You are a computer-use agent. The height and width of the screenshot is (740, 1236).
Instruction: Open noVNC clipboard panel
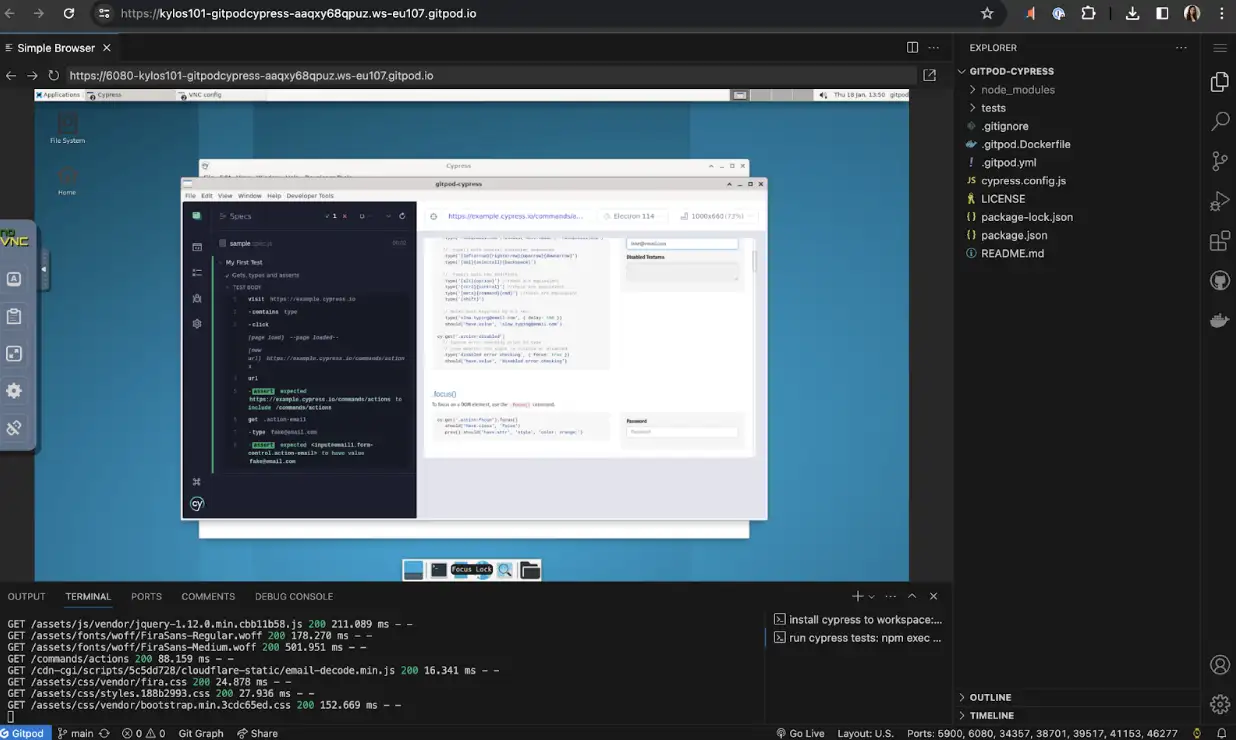[14, 317]
